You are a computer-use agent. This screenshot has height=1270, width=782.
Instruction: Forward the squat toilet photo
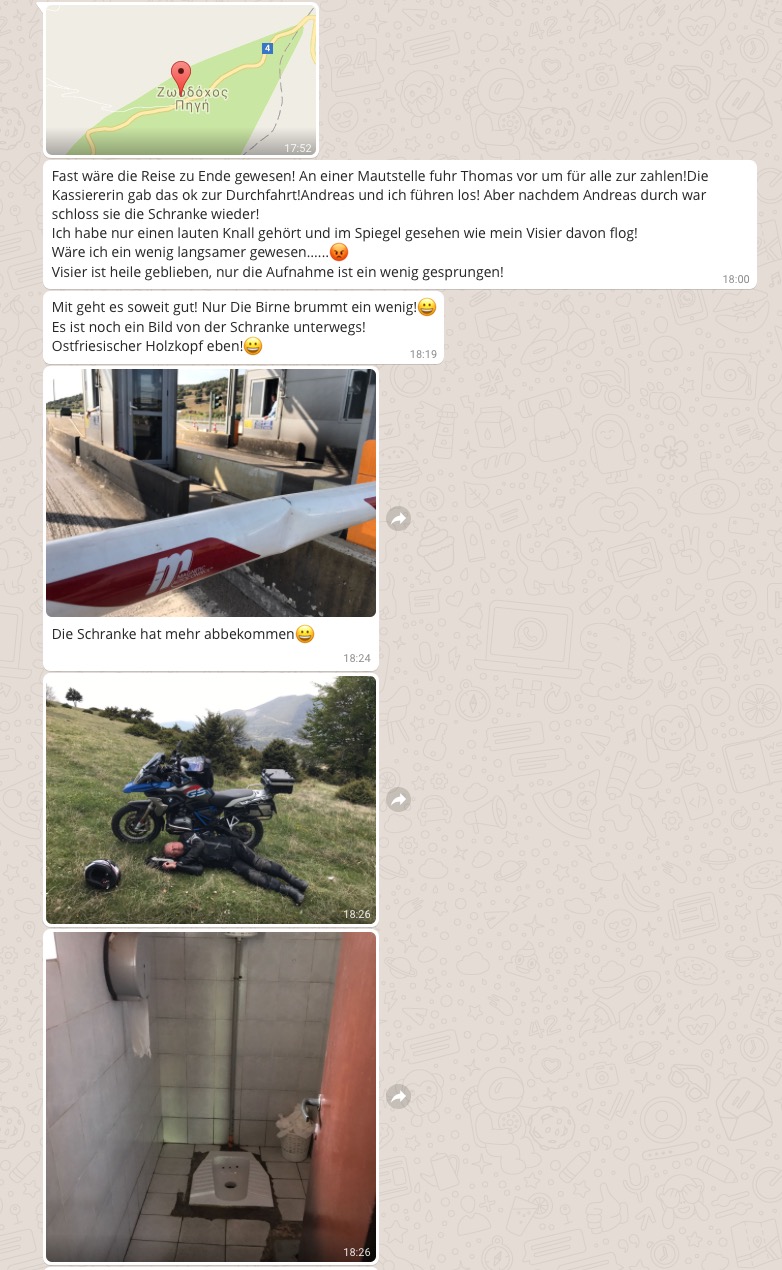[x=398, y=1097]
